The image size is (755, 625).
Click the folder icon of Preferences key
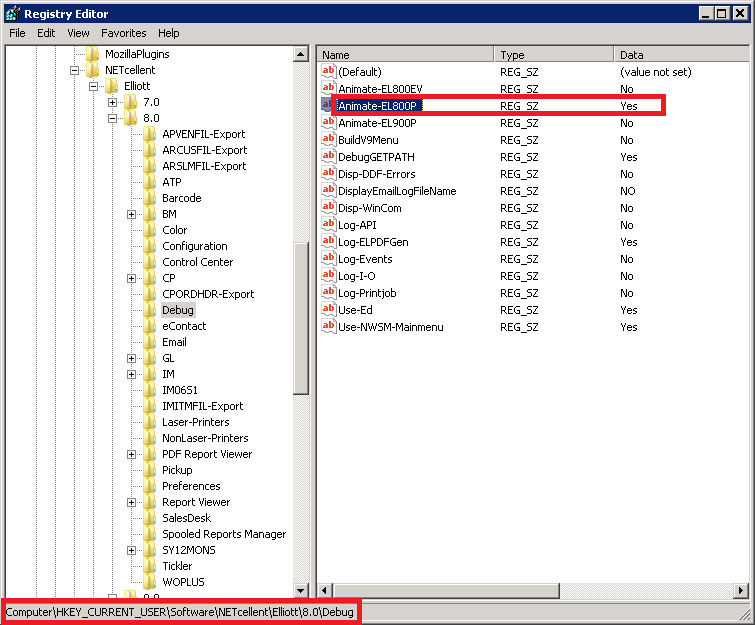pos(150,486)
